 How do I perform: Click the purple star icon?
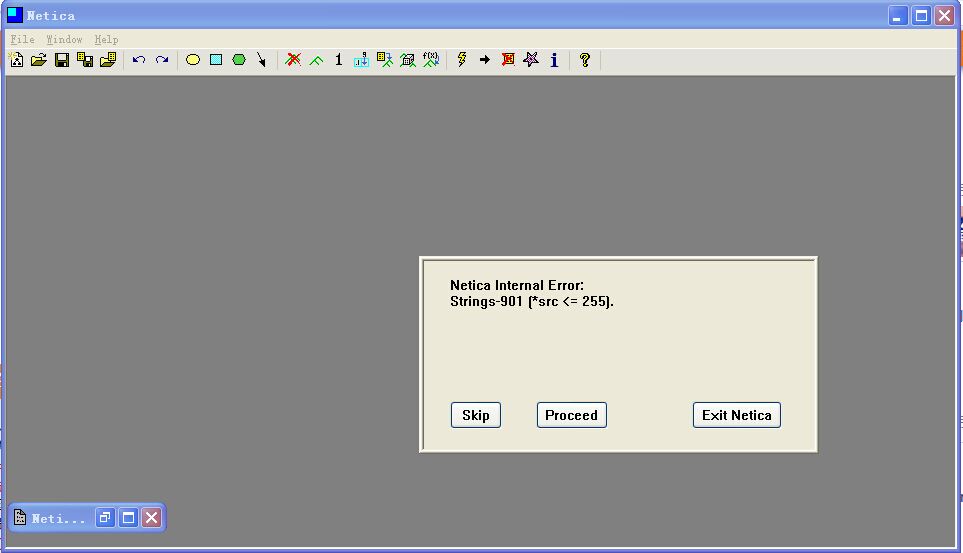[531, 60]
